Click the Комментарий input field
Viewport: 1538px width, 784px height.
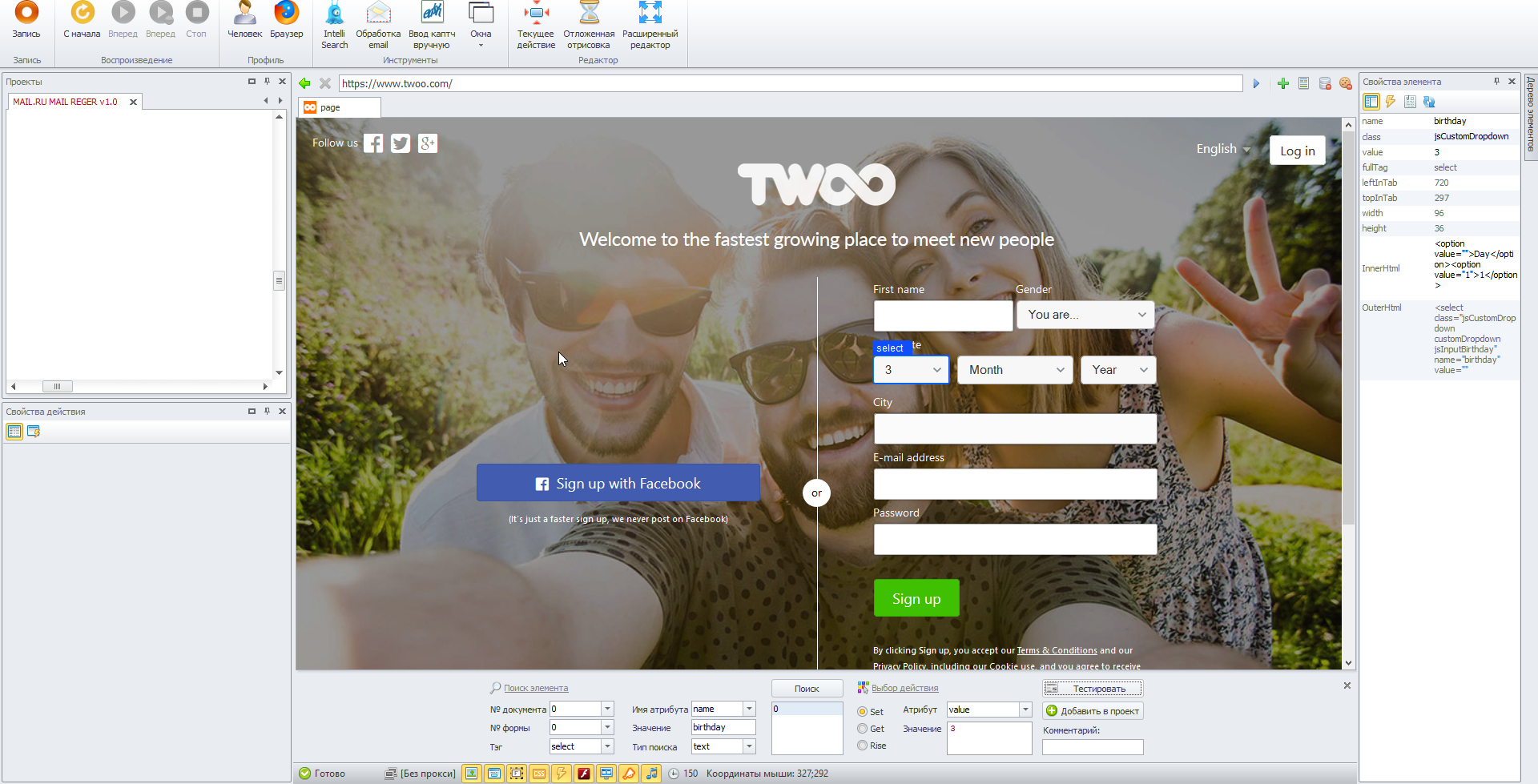click(1093, 747)
